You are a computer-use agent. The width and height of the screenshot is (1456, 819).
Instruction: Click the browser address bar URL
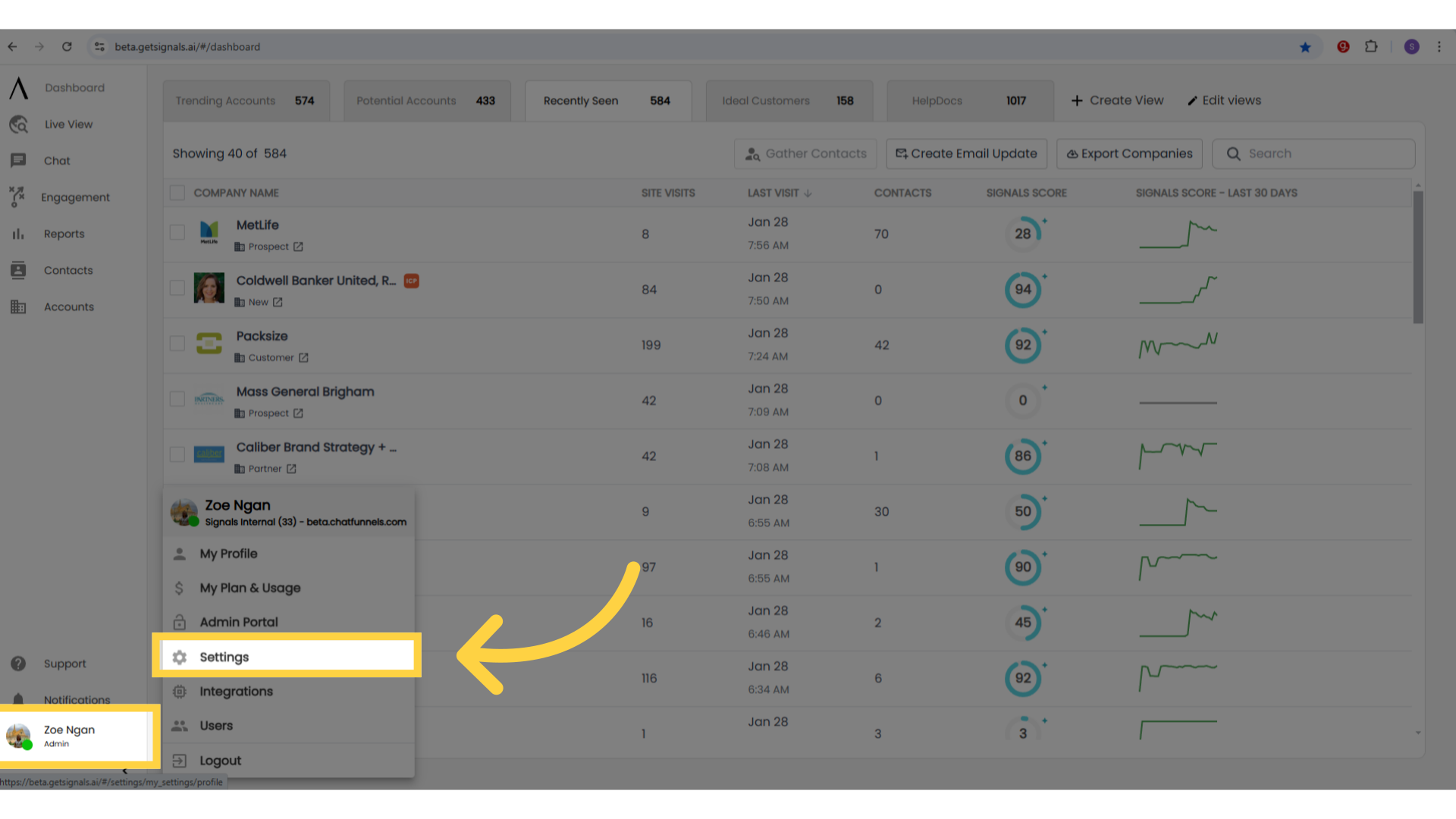tap(187, 47)
